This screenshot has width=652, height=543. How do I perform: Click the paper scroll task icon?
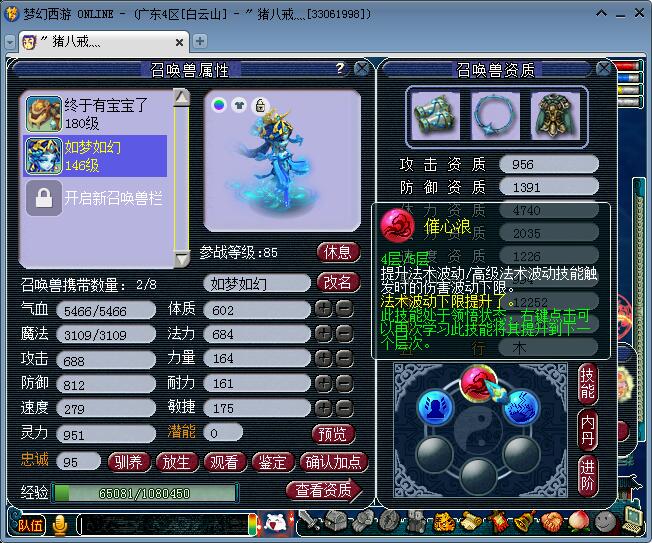[x=471, y=521]
